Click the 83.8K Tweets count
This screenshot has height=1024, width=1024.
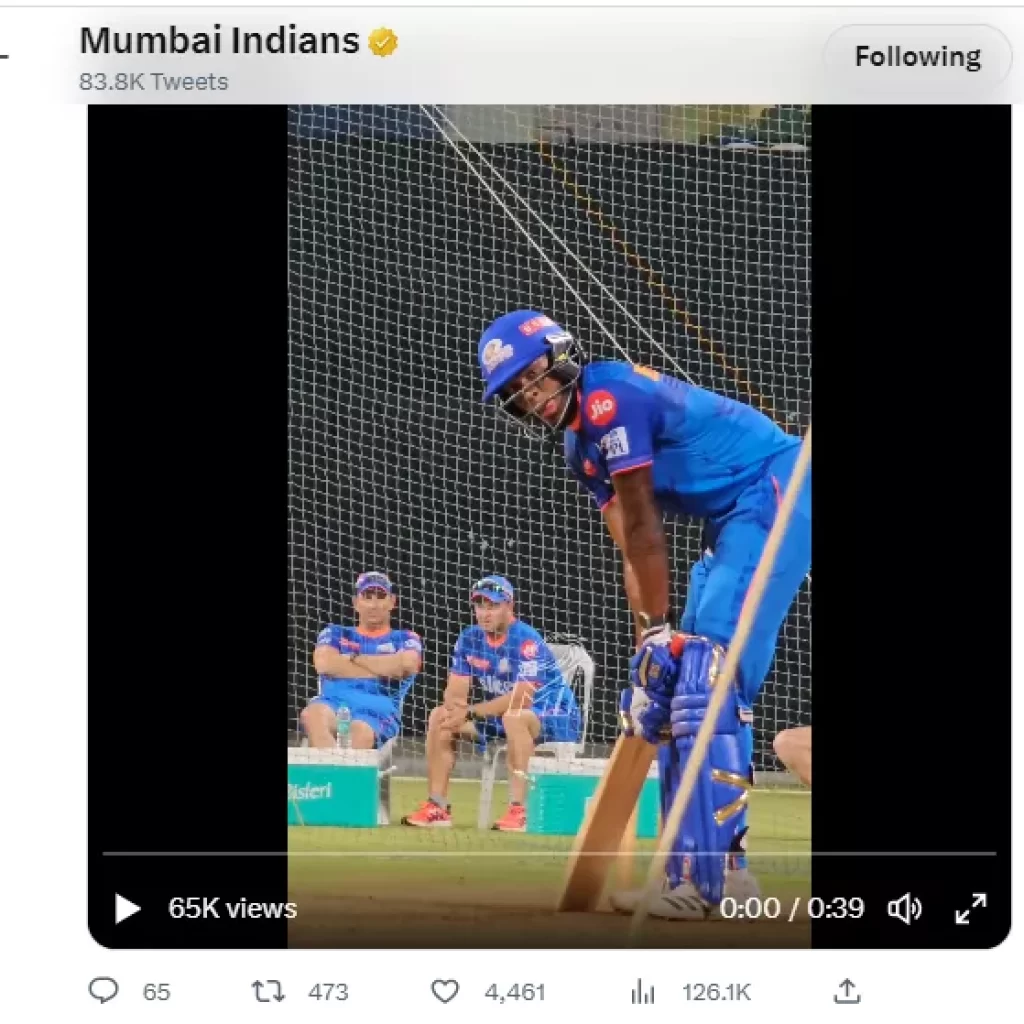154,82
